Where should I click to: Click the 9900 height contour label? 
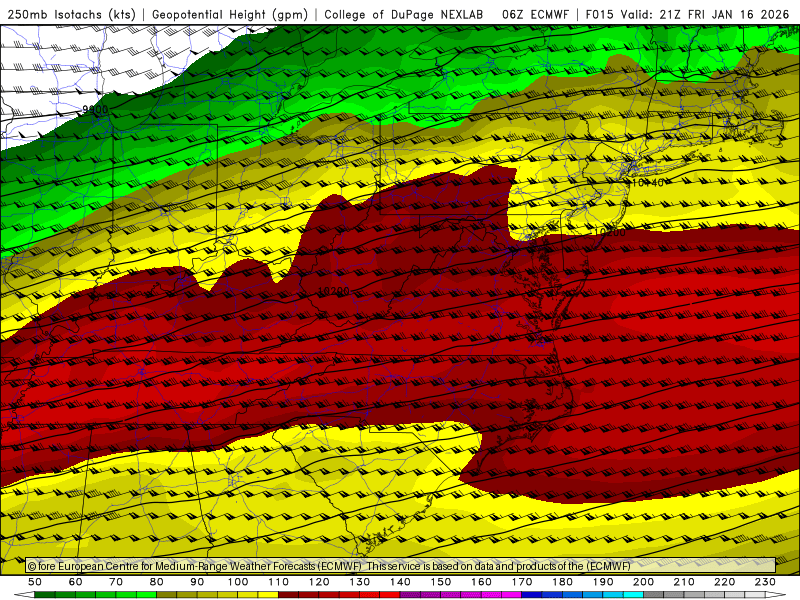coord(95,110)
